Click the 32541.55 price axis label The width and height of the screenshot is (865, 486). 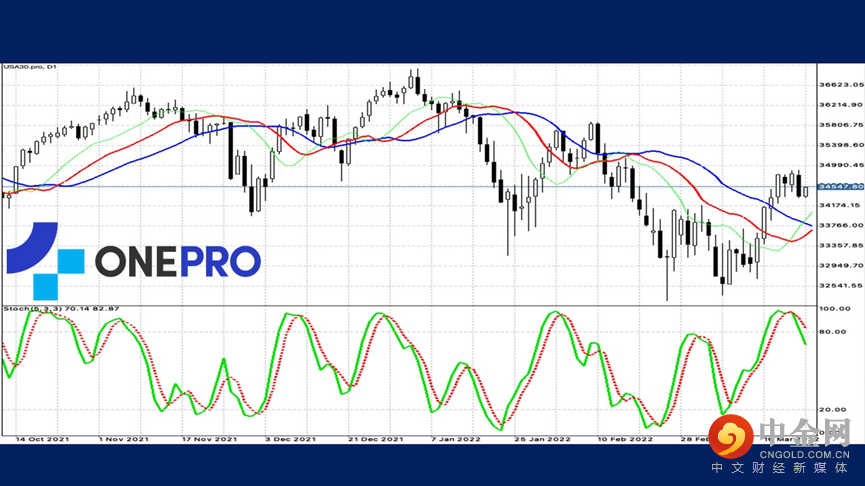tap(841, 286)
